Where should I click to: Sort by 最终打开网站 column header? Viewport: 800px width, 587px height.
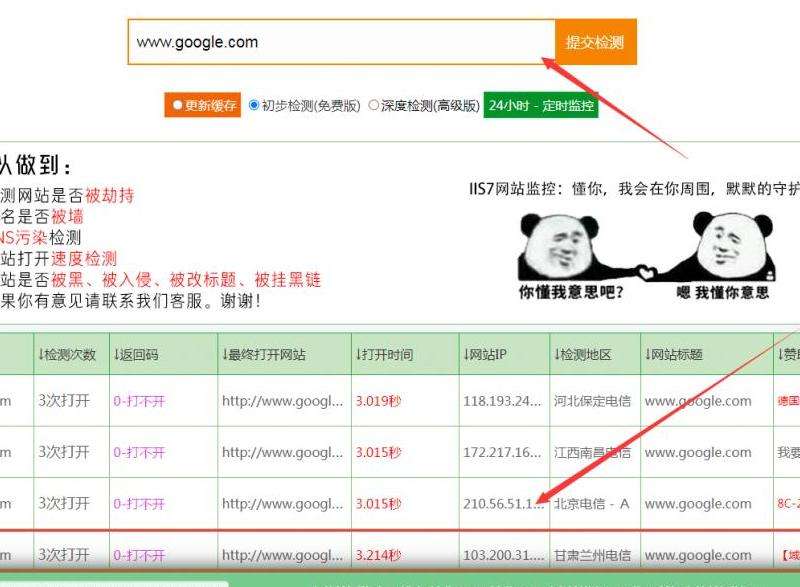point(263,354)
